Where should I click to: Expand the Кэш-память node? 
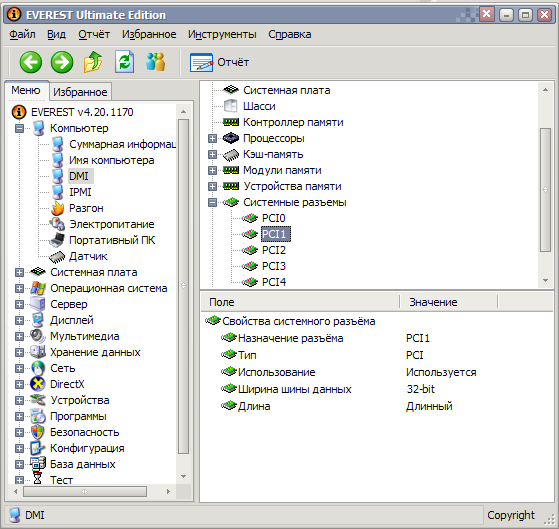(x=212, y=154)
